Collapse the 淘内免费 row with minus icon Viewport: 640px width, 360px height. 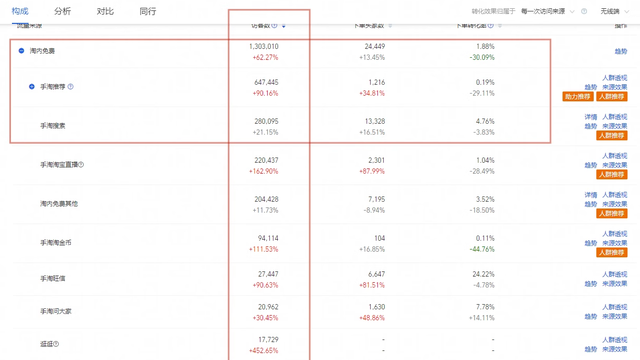(21, 51)
